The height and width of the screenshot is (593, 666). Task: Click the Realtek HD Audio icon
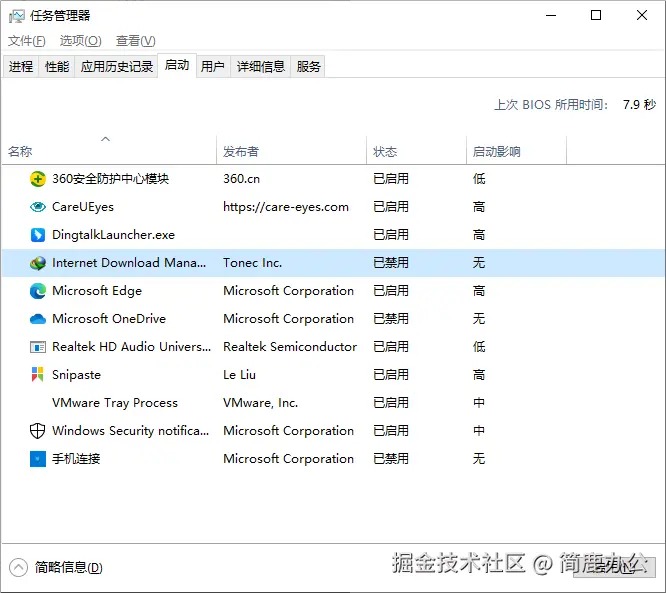tap(38, 347)
